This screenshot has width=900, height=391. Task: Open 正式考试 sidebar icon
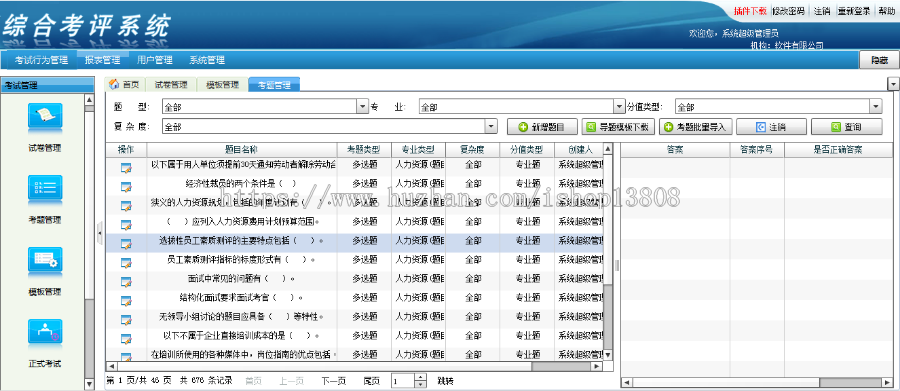[x=45, y=332]
